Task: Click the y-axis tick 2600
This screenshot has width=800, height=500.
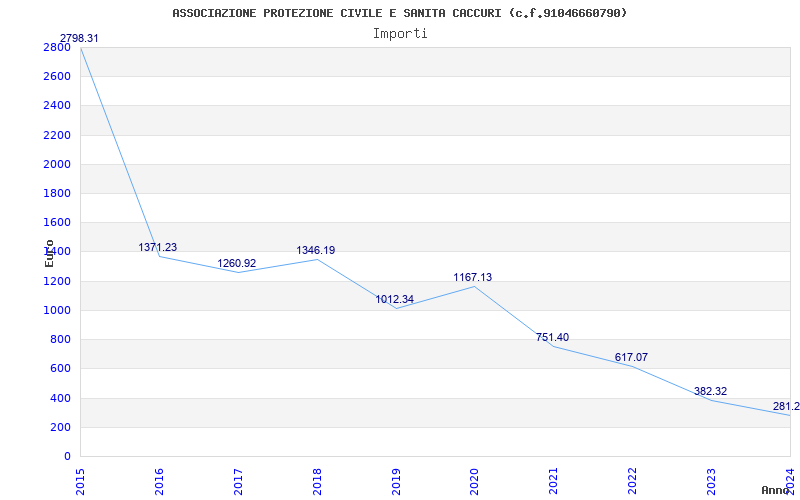Action: tap(57, 77)
